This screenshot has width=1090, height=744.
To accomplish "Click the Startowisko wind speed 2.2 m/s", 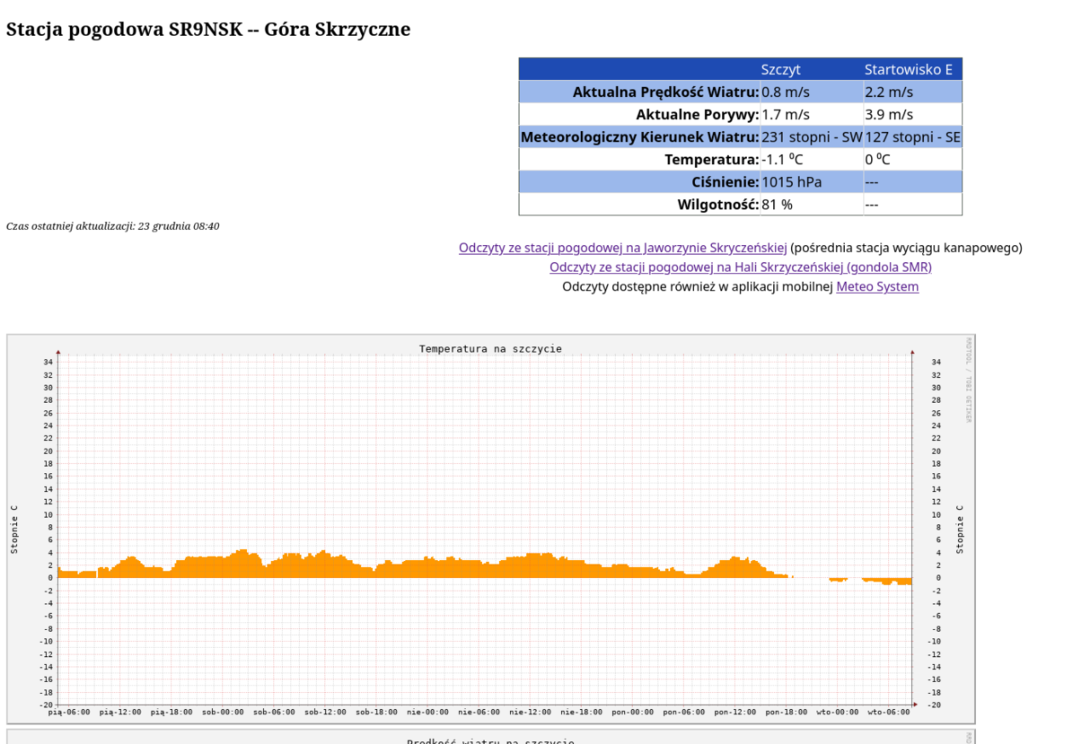I will (889, 92).
